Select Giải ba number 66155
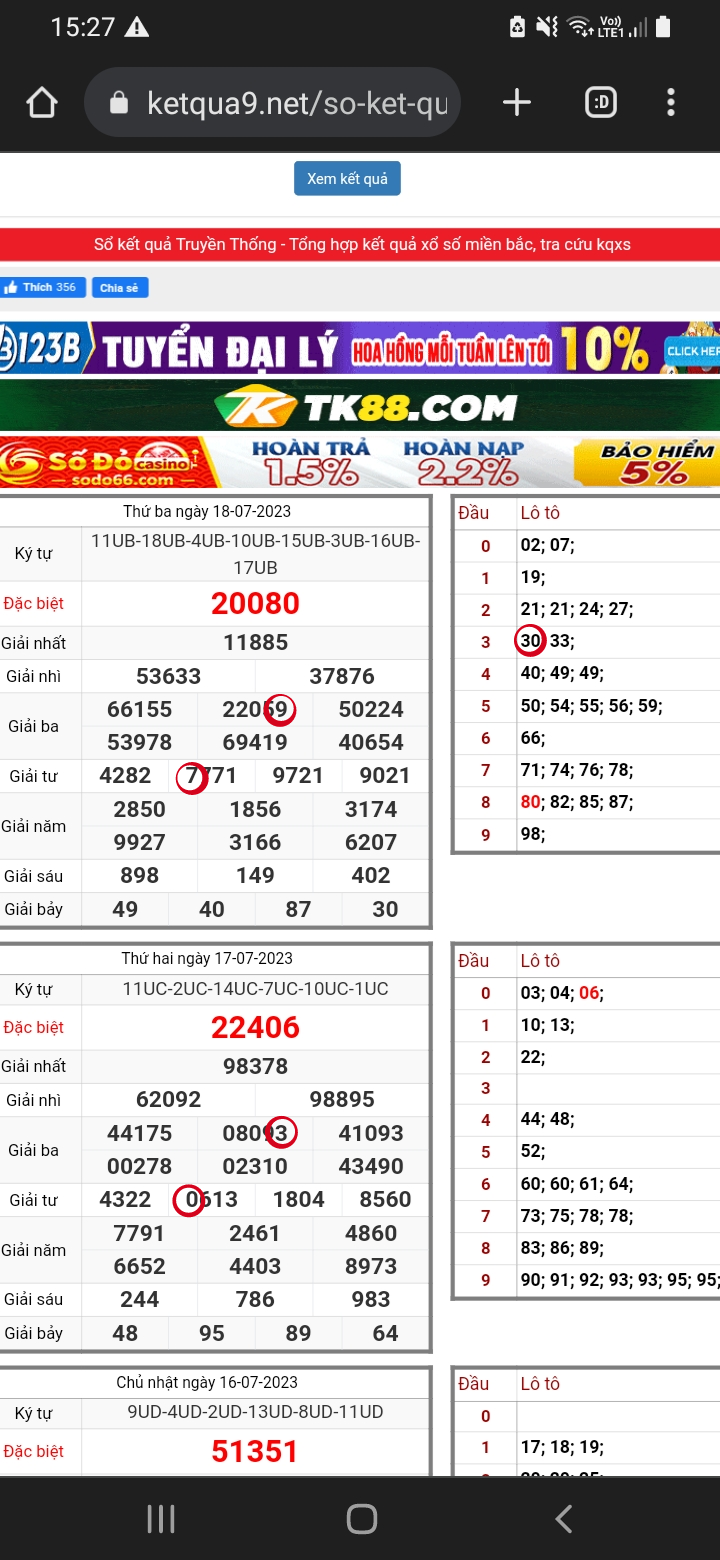This screenshot has height=1560, width=720. (x=139, y=709)
